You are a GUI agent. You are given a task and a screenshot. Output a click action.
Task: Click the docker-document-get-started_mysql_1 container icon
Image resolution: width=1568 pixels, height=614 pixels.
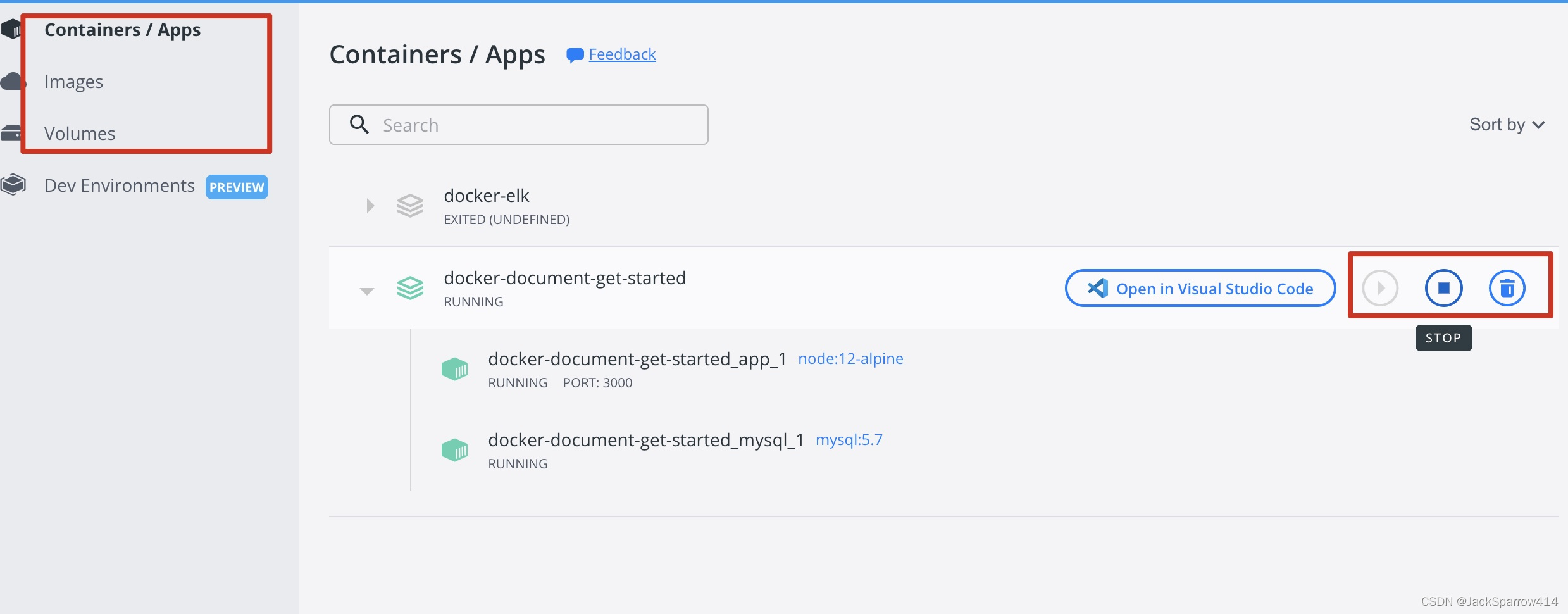click(x=454, y=450)
